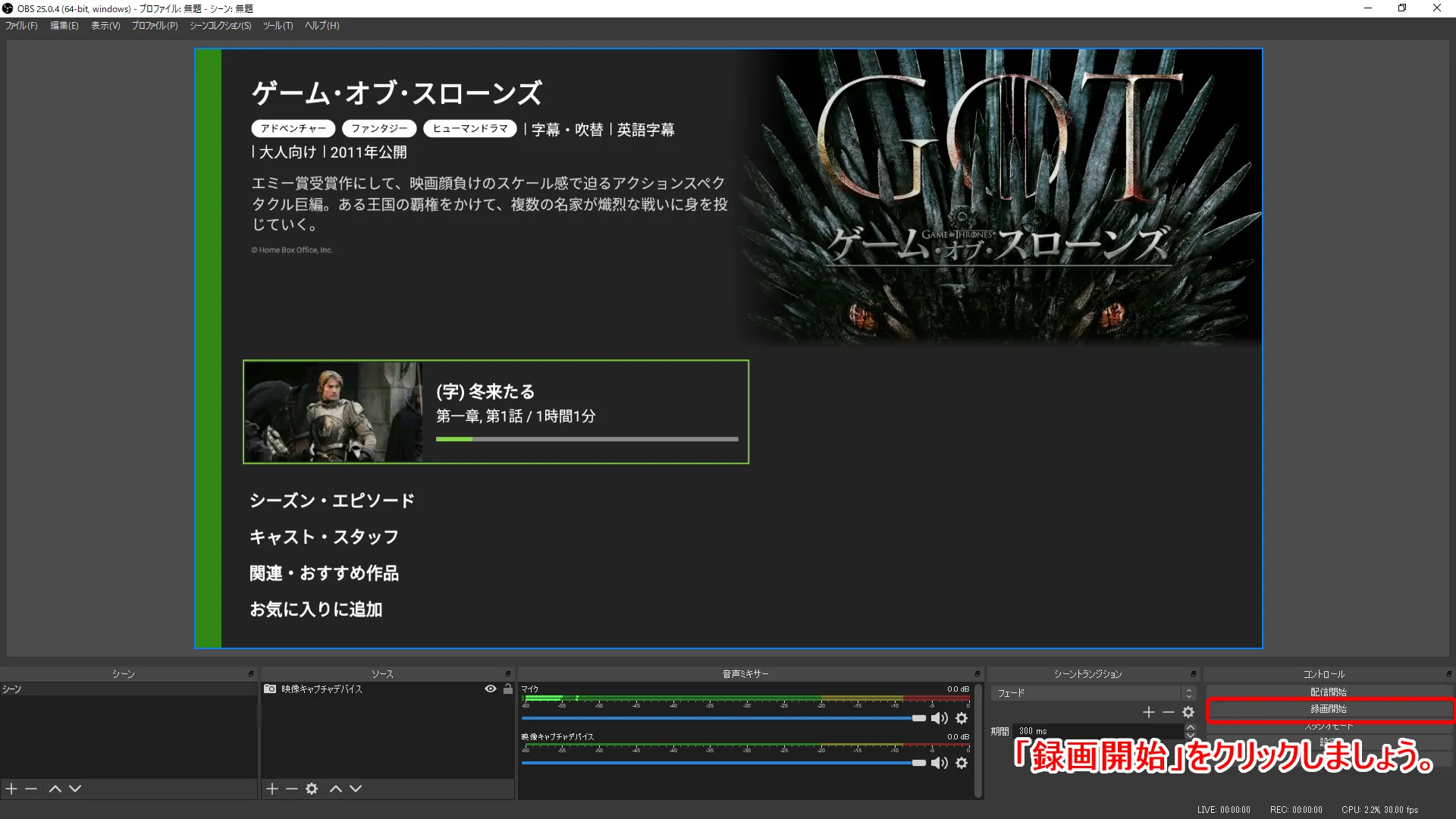Viewport: 1456px width, 819px height.
Task: Open マイク audio settings gear
Action: [x=962, y=718]
